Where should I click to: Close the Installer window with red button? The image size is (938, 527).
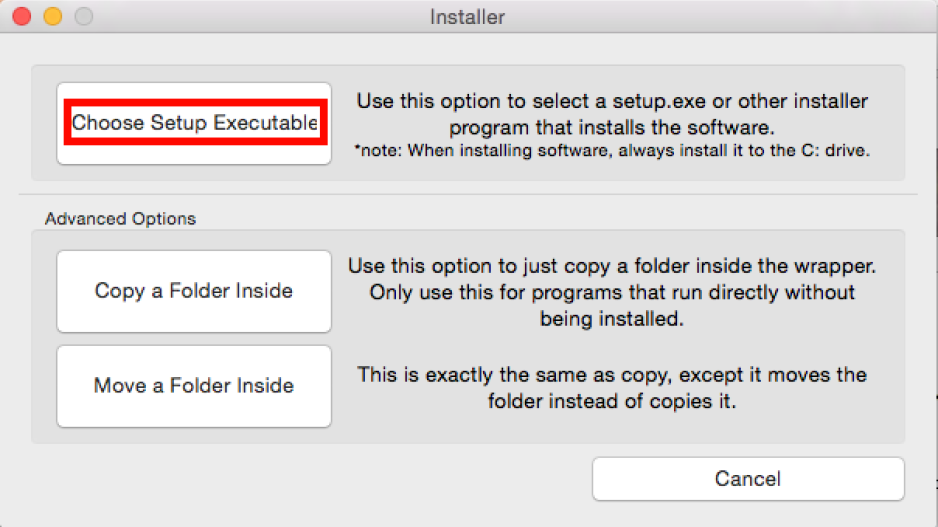pos(22,16)
